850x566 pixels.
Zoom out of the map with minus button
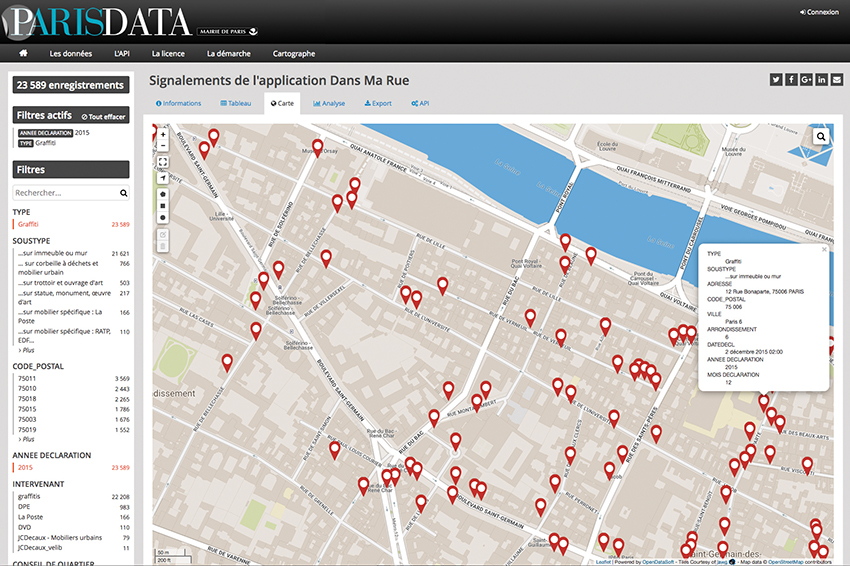point(163,145)
